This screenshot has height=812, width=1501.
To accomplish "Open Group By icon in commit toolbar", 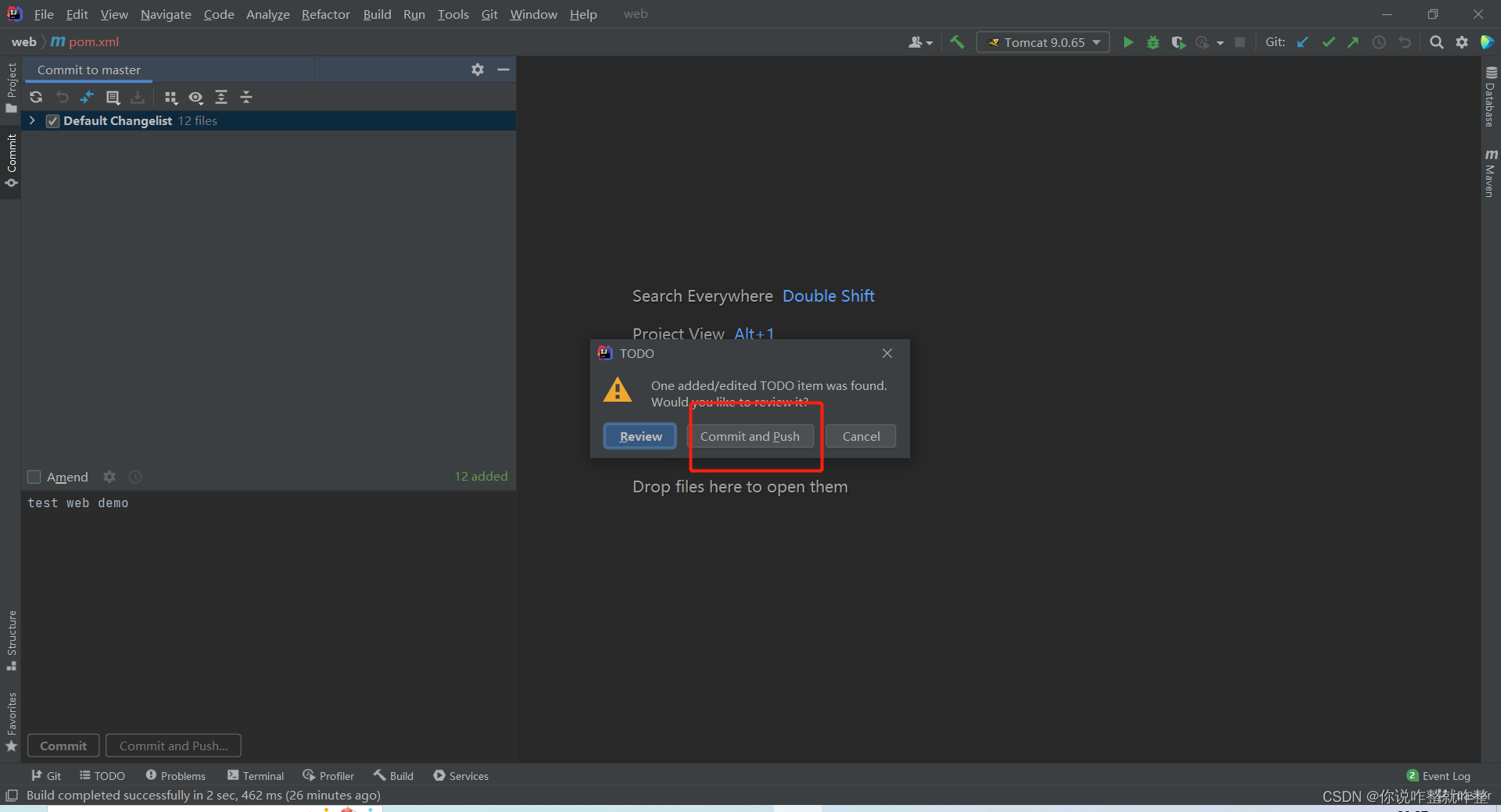I will [170, 97].
